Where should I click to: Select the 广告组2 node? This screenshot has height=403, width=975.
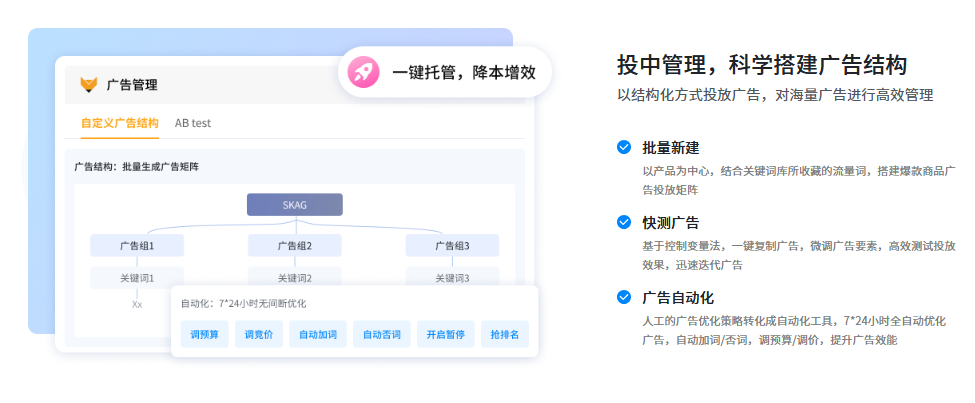click(295, 245)
